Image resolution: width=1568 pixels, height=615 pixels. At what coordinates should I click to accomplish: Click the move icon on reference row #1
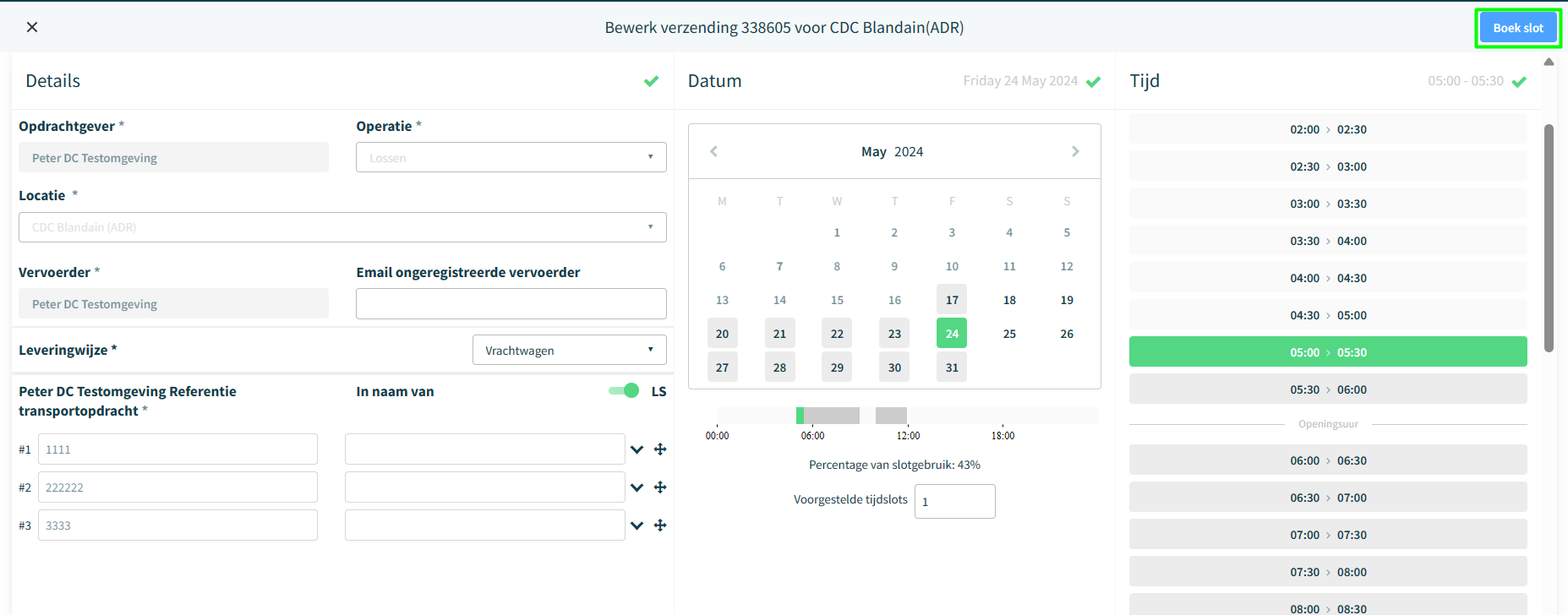pyautogui.click(x=660, y=449)
